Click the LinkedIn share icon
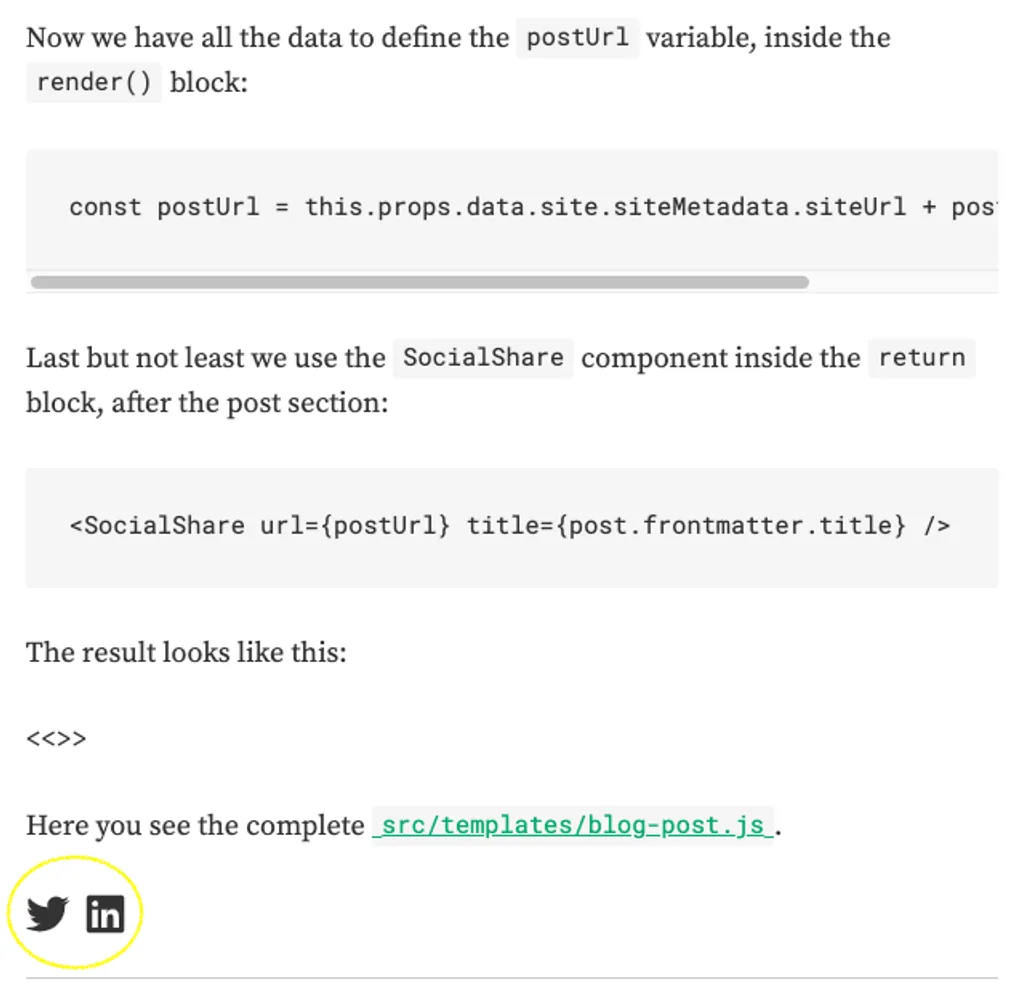Screen dimensions: 1020x1002 coord(105,914)
